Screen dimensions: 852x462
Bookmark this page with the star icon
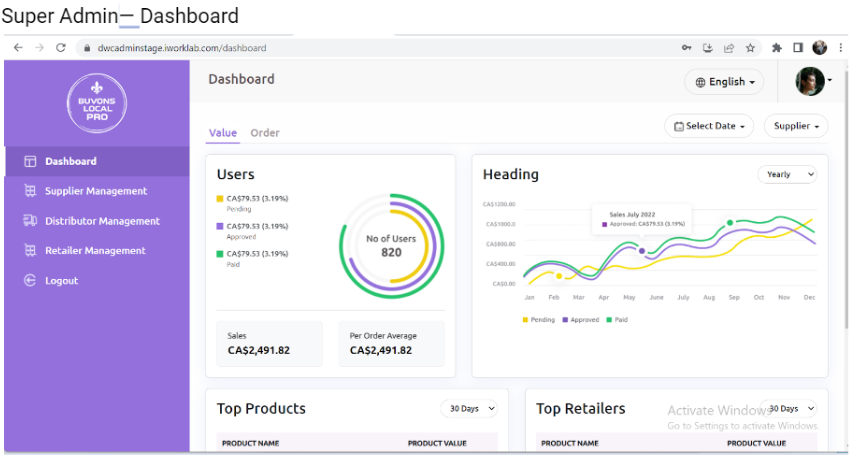click(x=750, y=48)
